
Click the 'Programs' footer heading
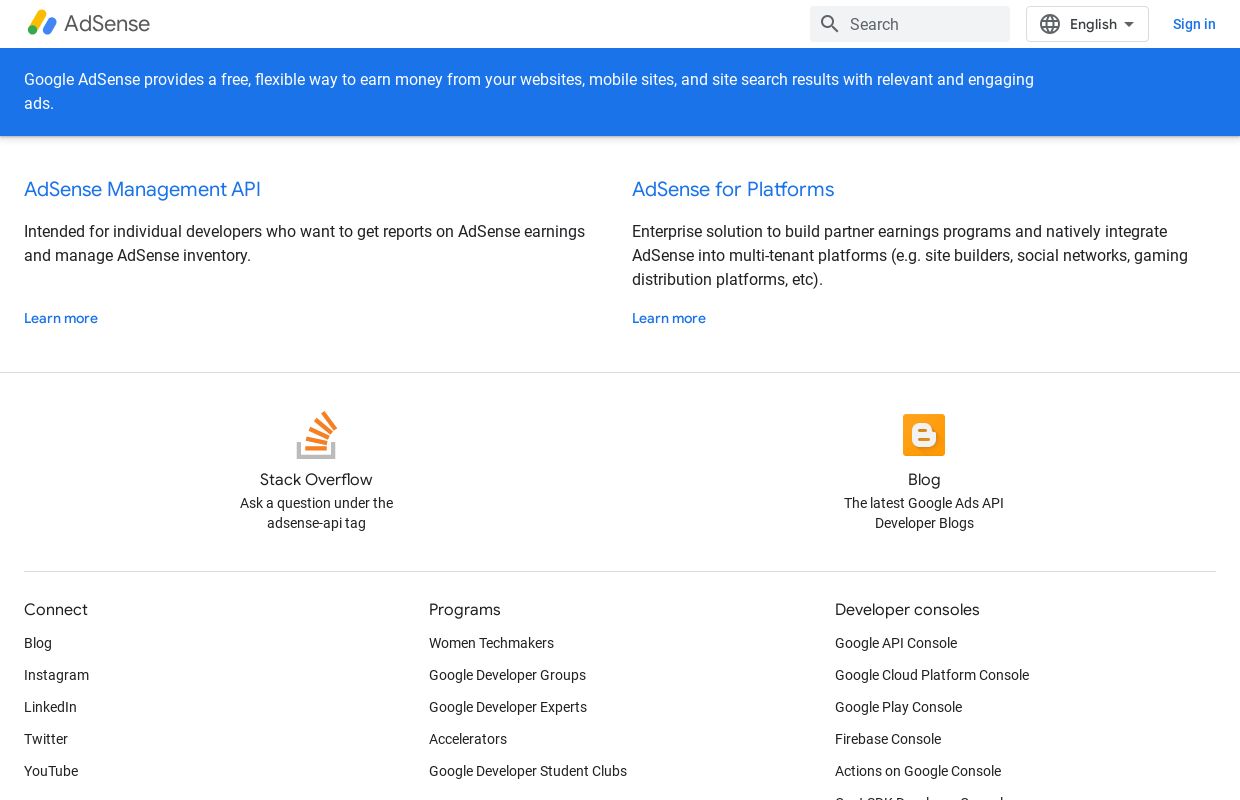pos(465,609)
